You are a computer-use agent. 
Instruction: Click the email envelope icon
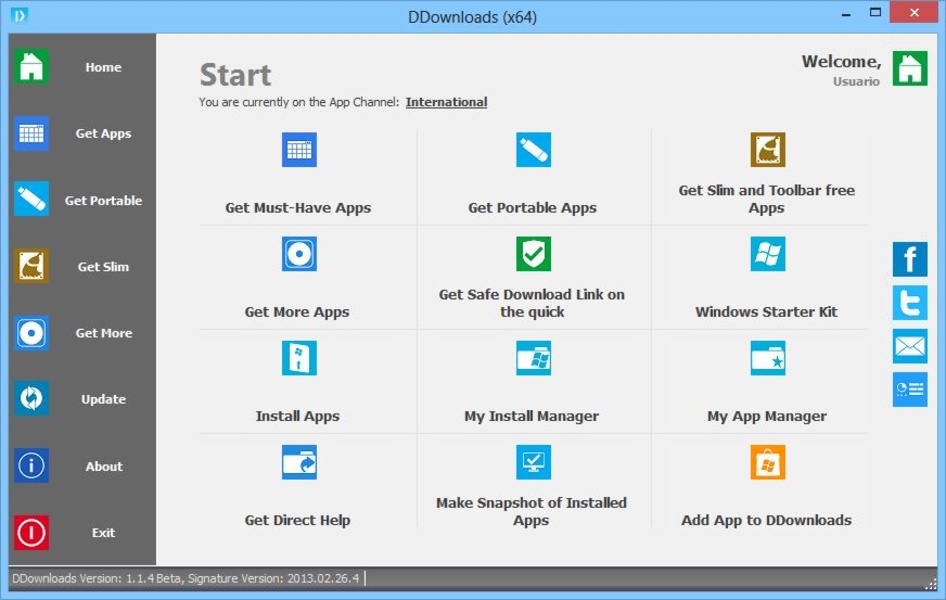pos(910,346)
